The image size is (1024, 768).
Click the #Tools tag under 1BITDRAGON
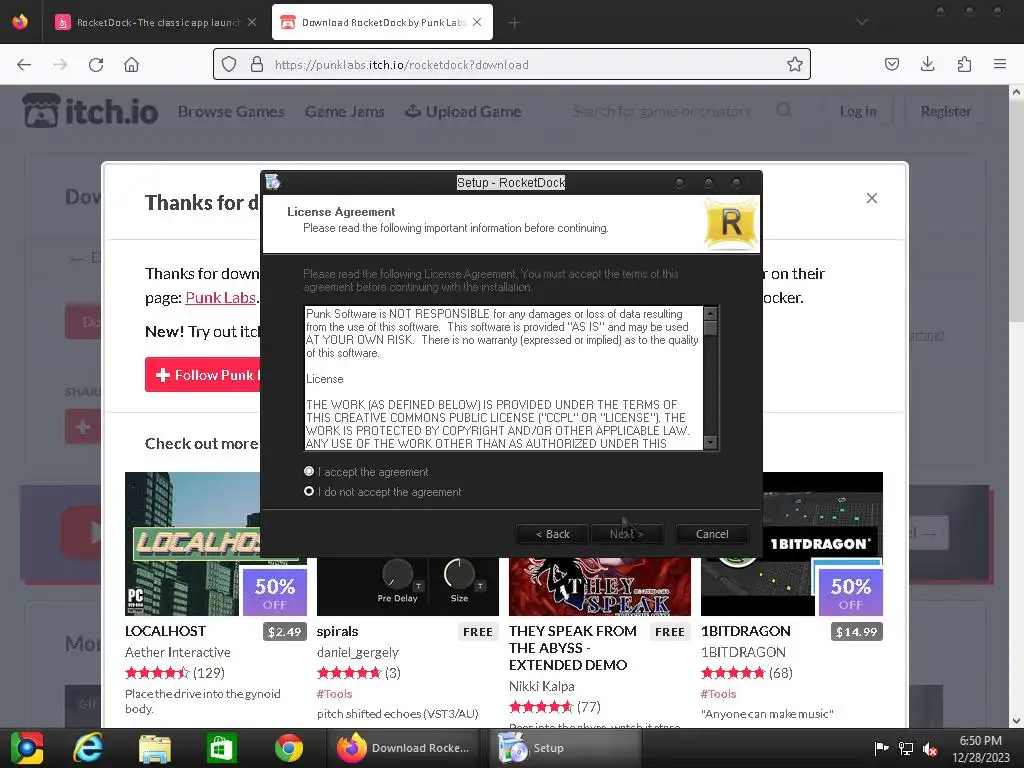[x=718, y=694]
